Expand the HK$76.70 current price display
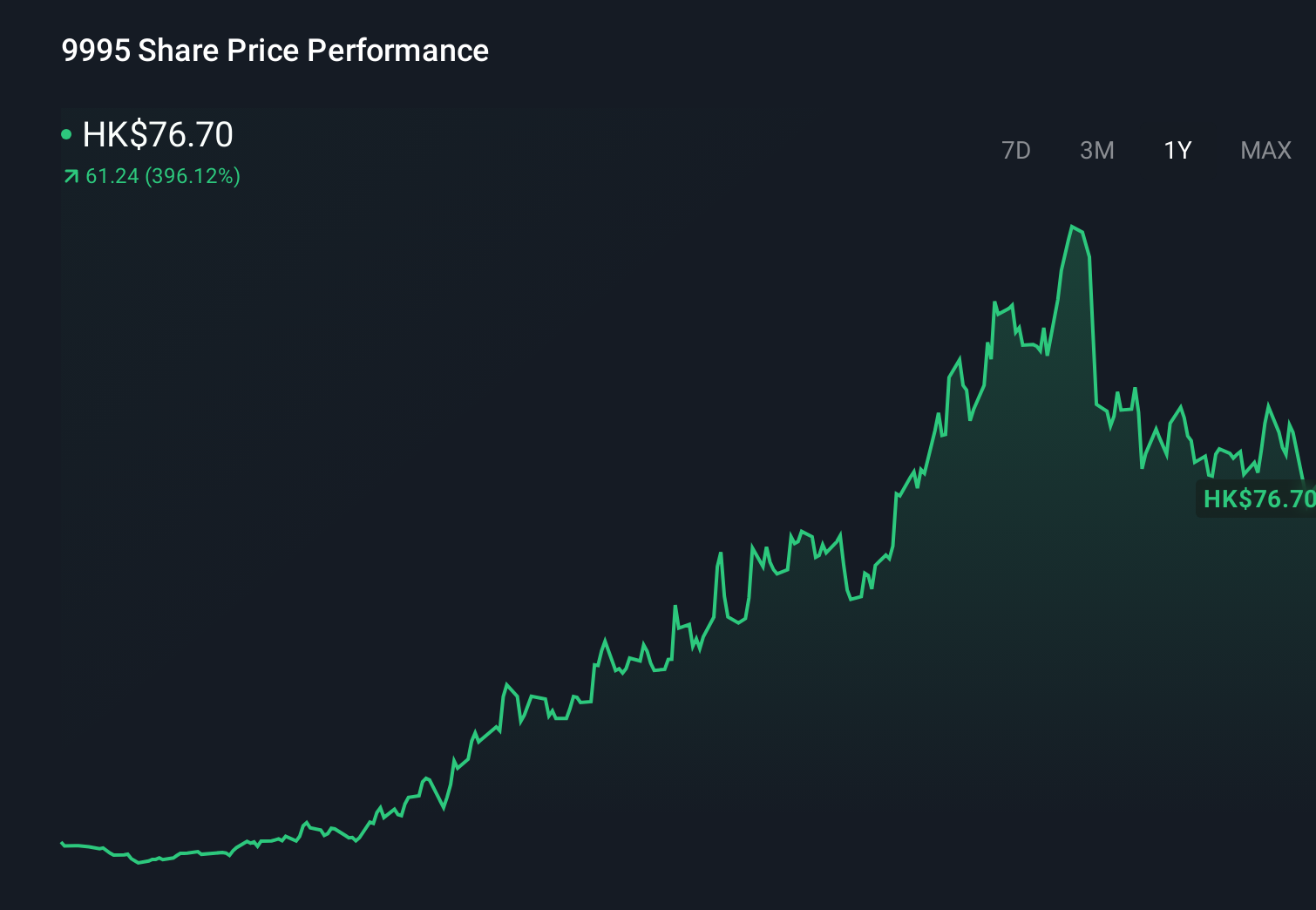Screen dimensions: 1316x910 (x=157, y=134)
